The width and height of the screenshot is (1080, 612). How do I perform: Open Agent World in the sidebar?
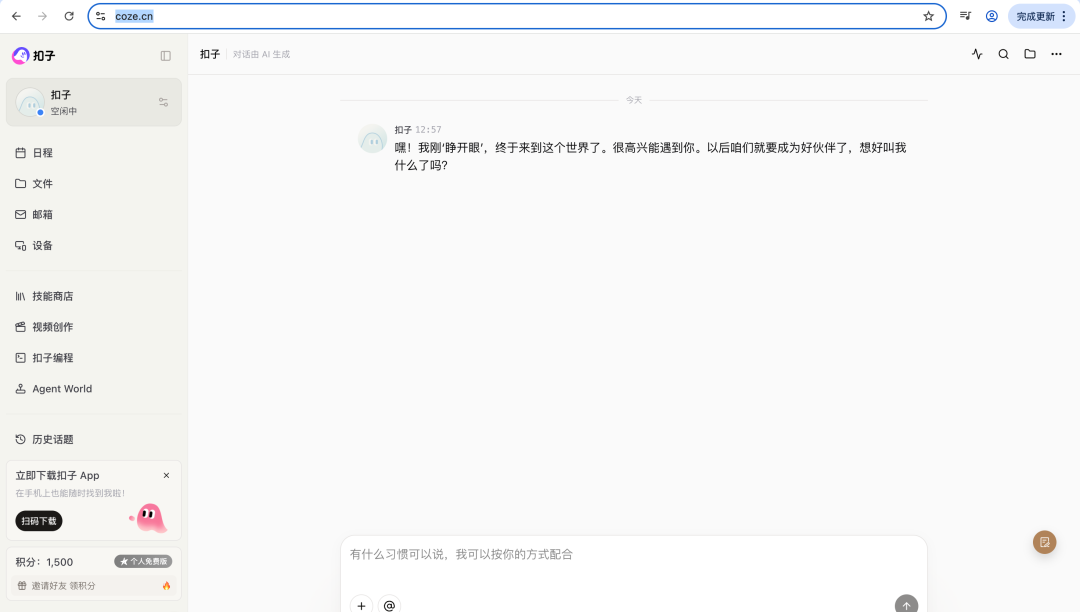94,389
